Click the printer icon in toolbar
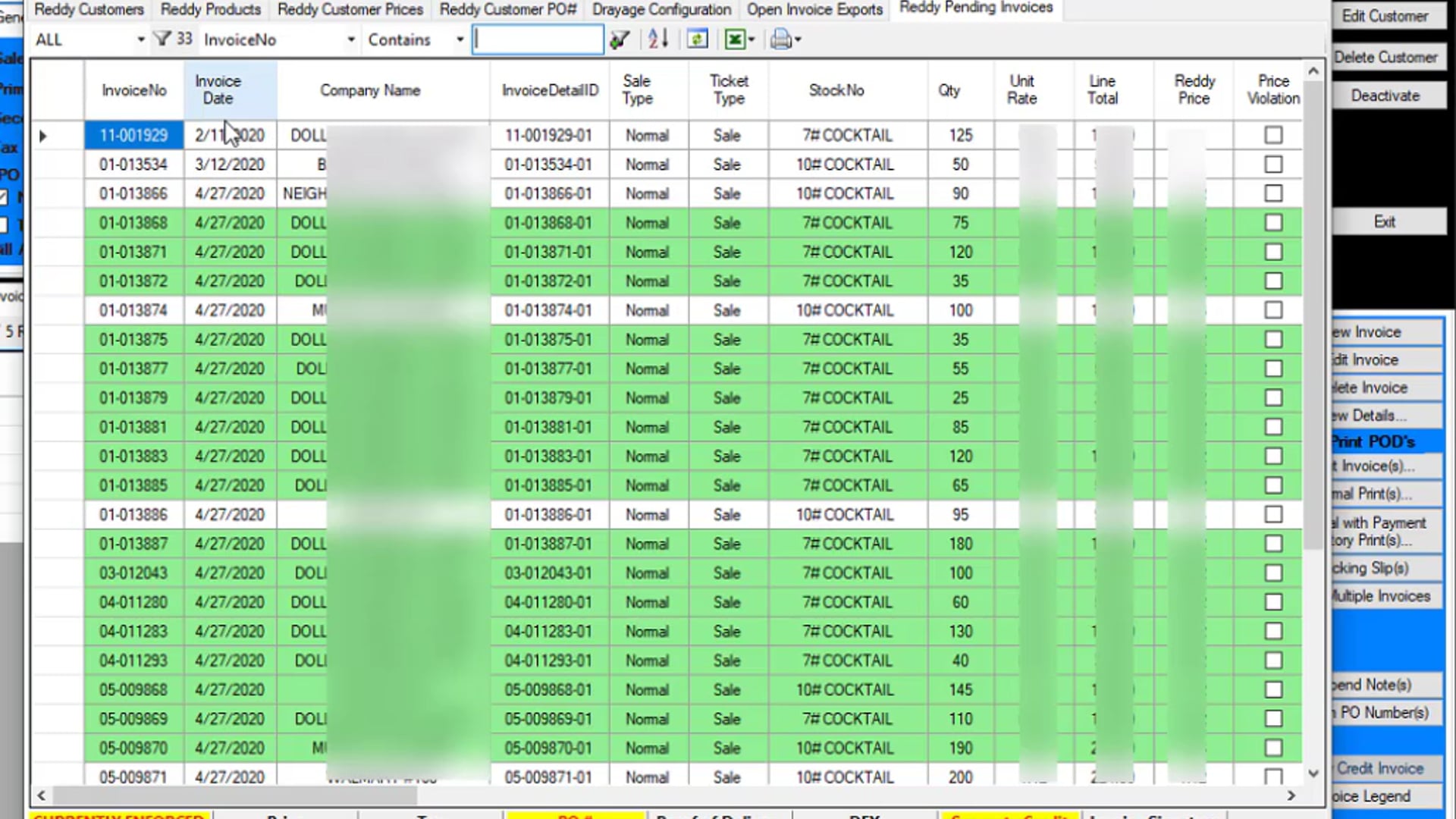1456x819 pixels. (x=780, y=39)
